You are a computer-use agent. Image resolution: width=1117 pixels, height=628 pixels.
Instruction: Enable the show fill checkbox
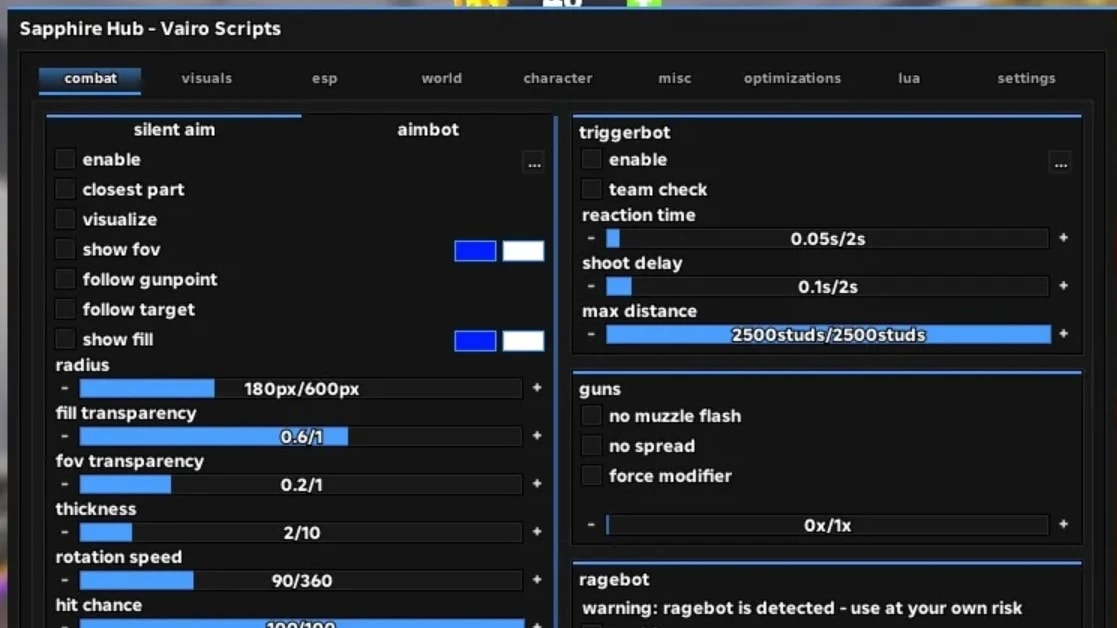[x=65, y=339]
